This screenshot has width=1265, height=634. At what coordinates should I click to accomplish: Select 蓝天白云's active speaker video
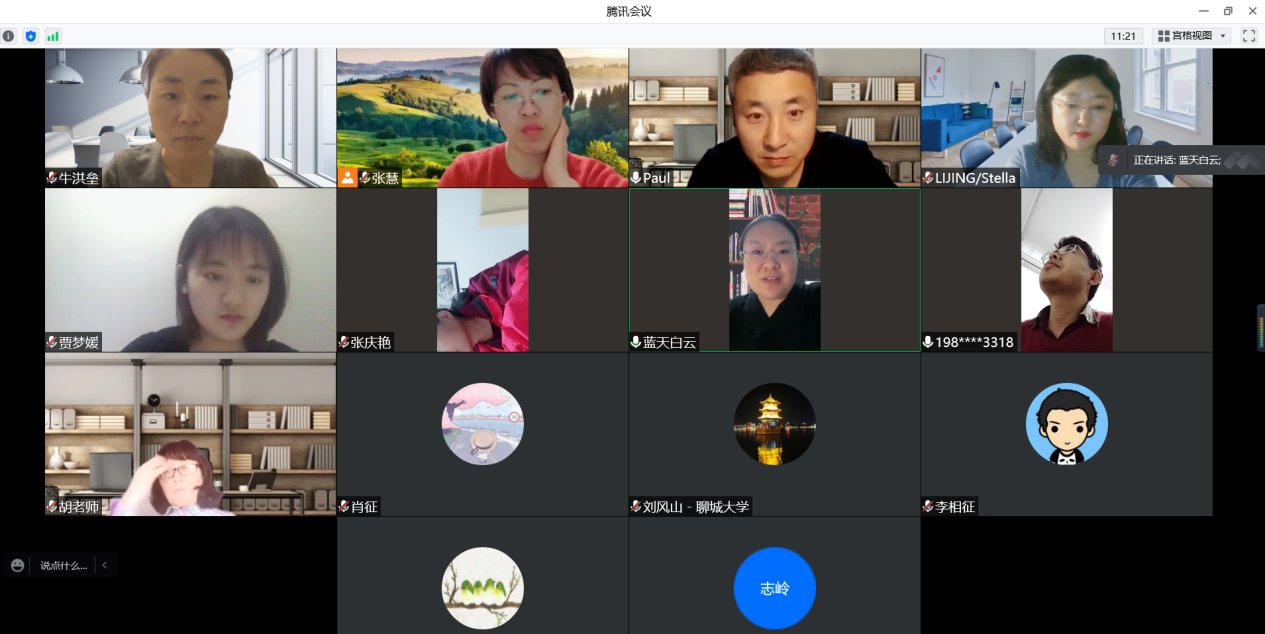(775, 270)
